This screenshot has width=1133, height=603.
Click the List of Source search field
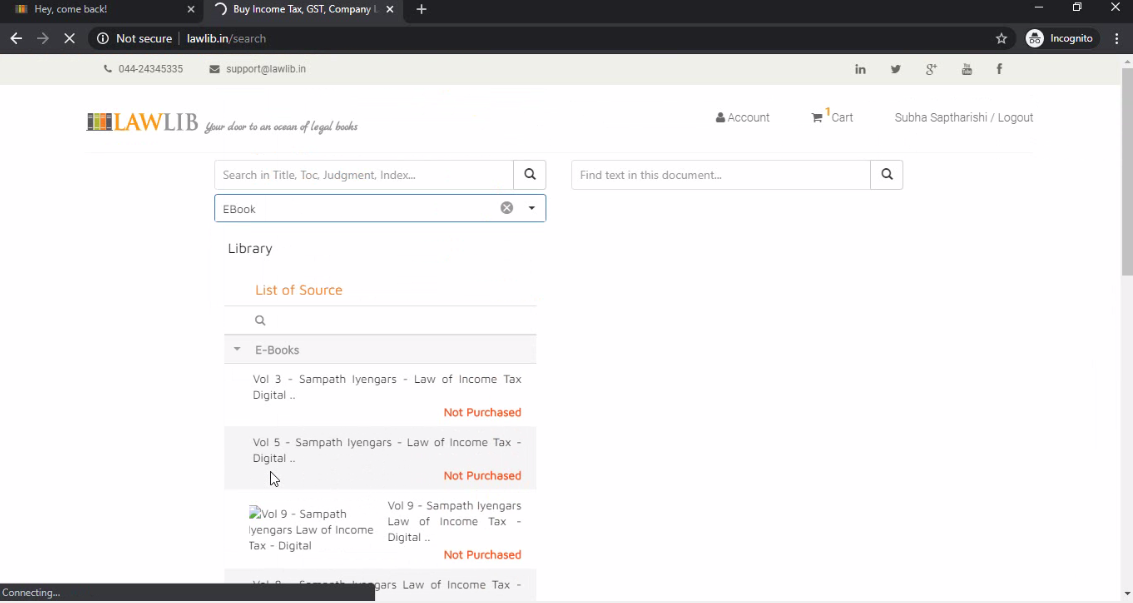point(380,321)
